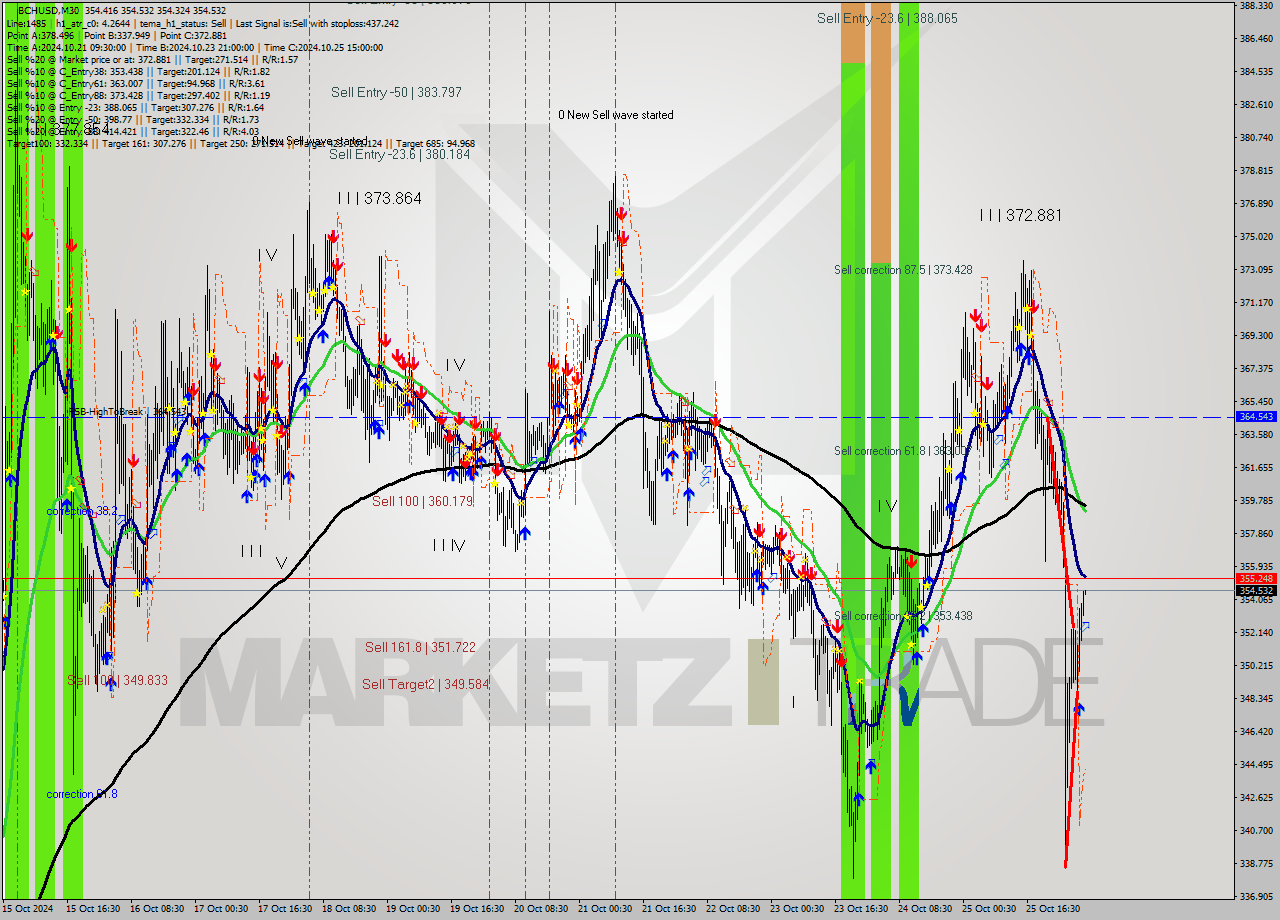This screenshot has width=1280, height=920.
Task: Click the red 355.248 price tag
Action: pos(1256,578)
